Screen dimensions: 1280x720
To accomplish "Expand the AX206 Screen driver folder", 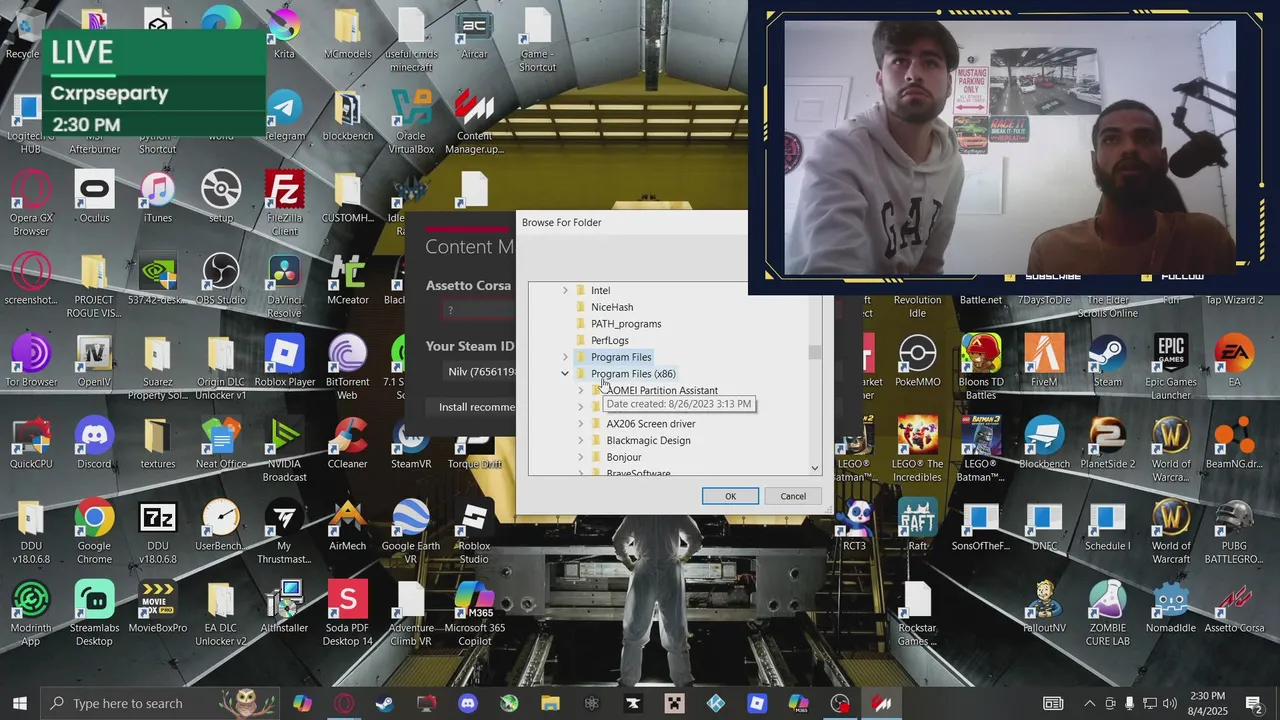I will tap(581, 423).
